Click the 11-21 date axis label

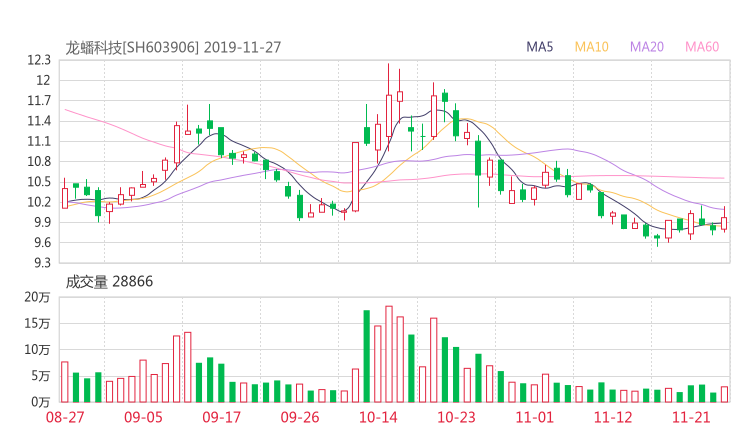coord(691,417)
